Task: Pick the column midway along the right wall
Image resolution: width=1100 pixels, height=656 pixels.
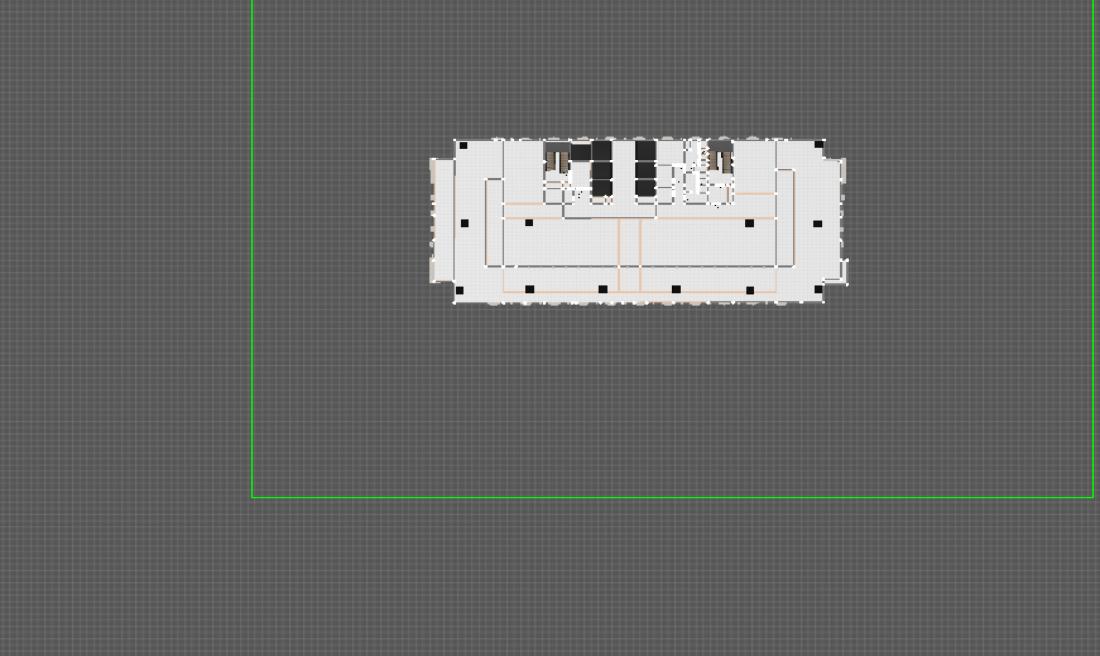Action: coord(817,224)
